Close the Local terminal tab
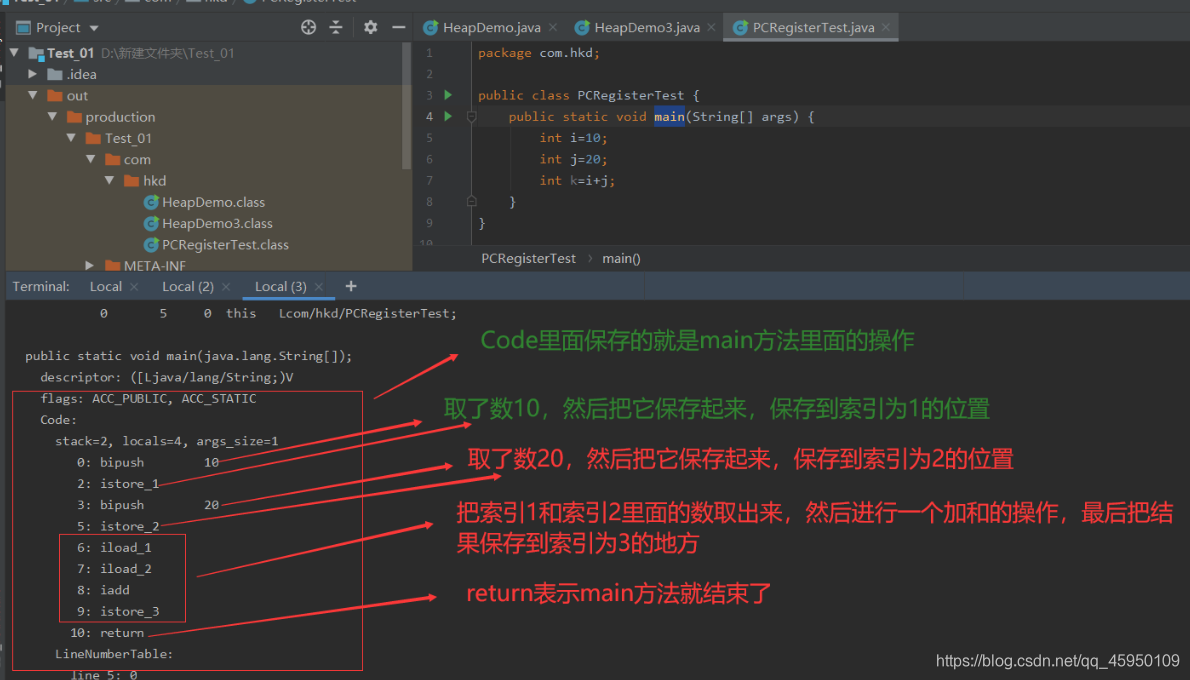The height and width of the screenshot is (680, 1190). [x=134, y=286]
